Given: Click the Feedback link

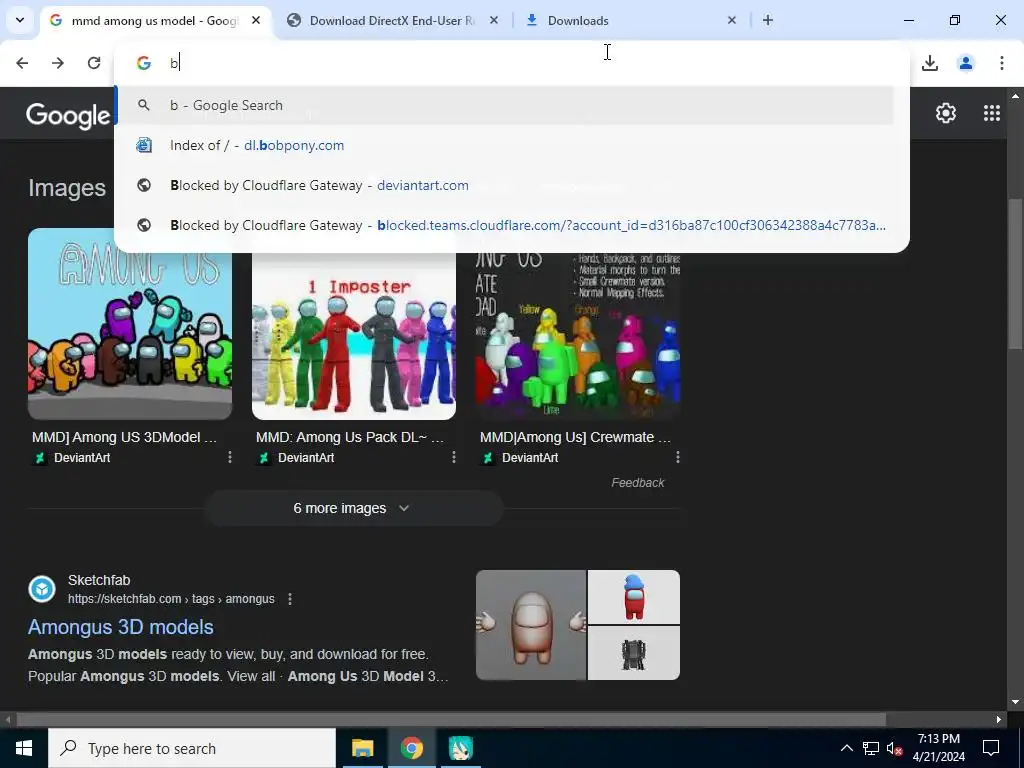Looking at the screenshot, I should [x=637, y=483].
